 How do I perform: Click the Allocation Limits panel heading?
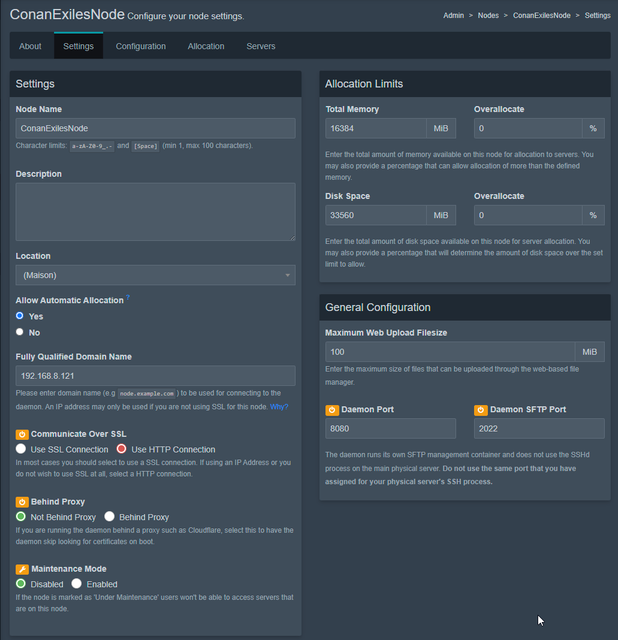tap(364, 84)
